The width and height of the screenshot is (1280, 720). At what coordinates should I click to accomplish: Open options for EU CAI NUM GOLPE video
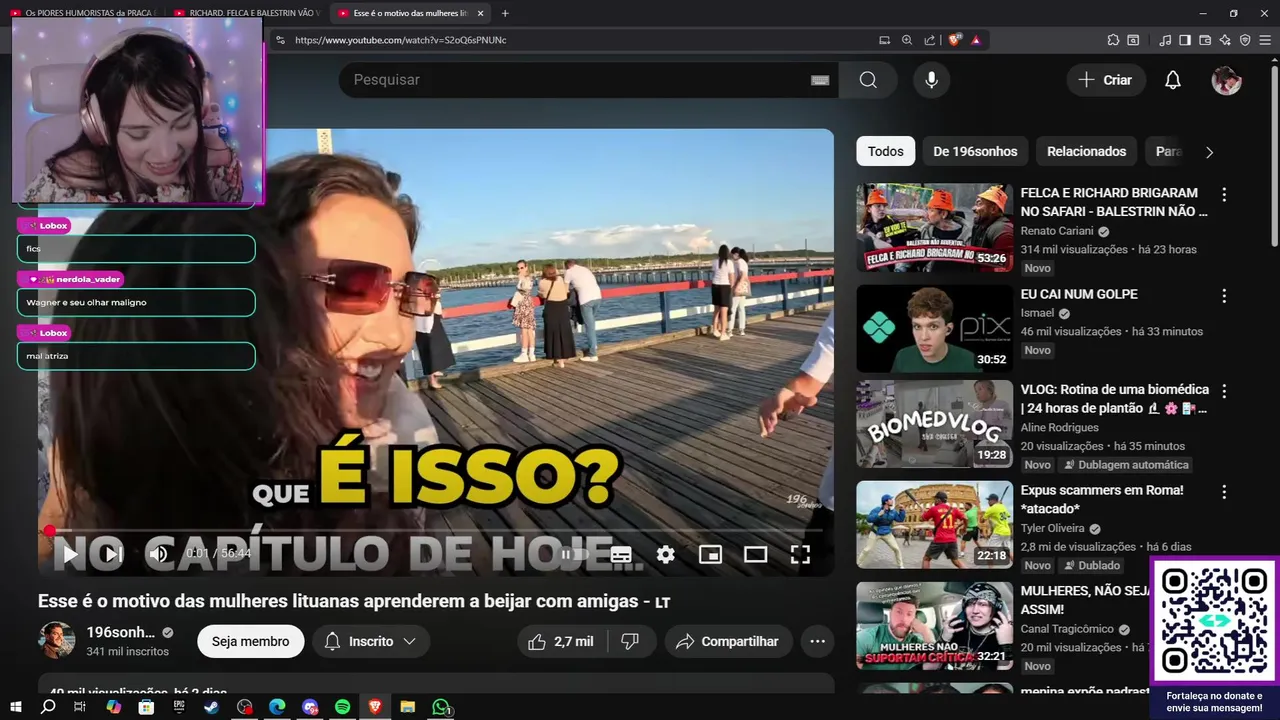[1224, 296]
